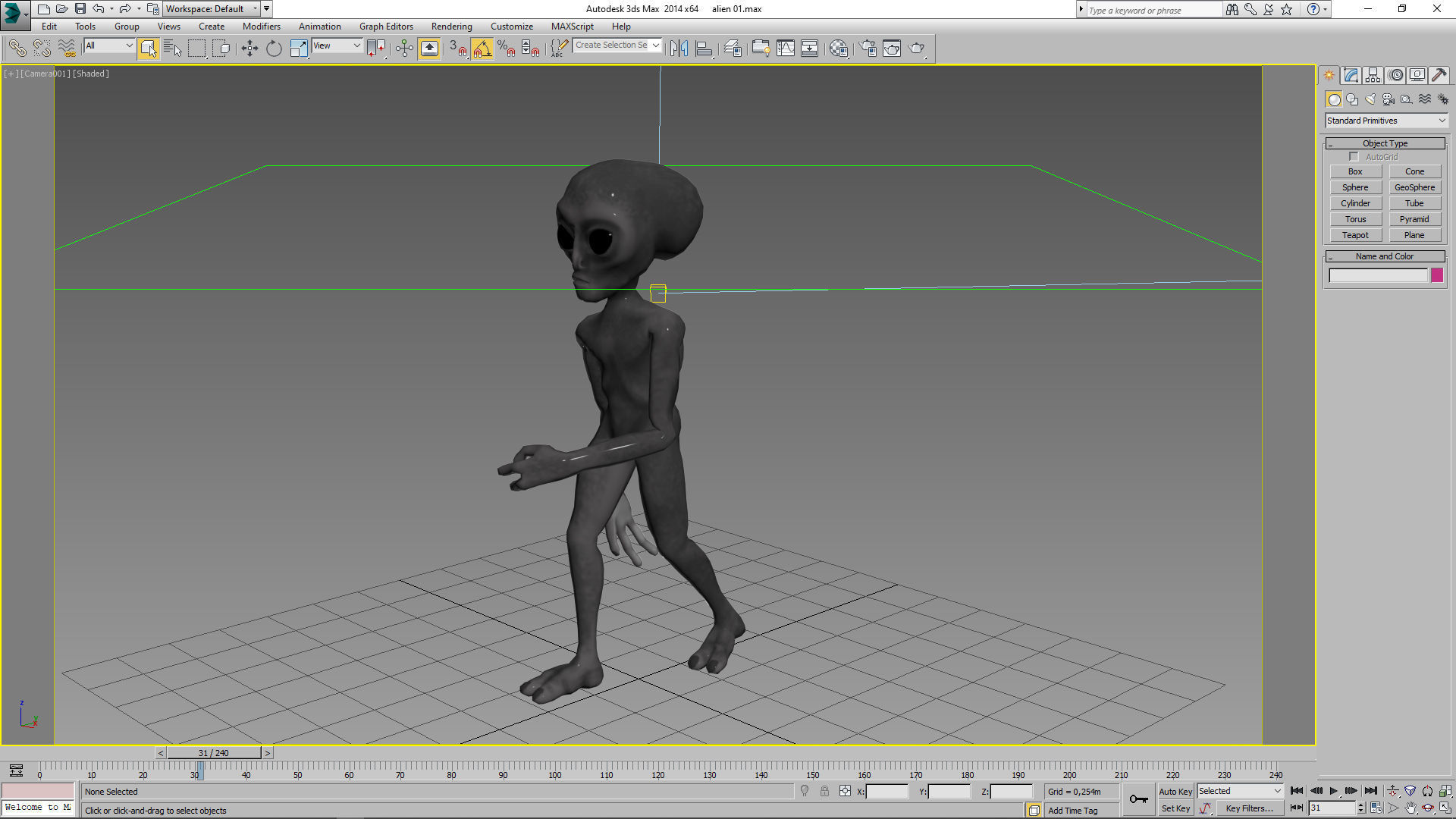Open the Rendering menu
Viewport: 1456px width, 819px height.
(x=451, y=27)
